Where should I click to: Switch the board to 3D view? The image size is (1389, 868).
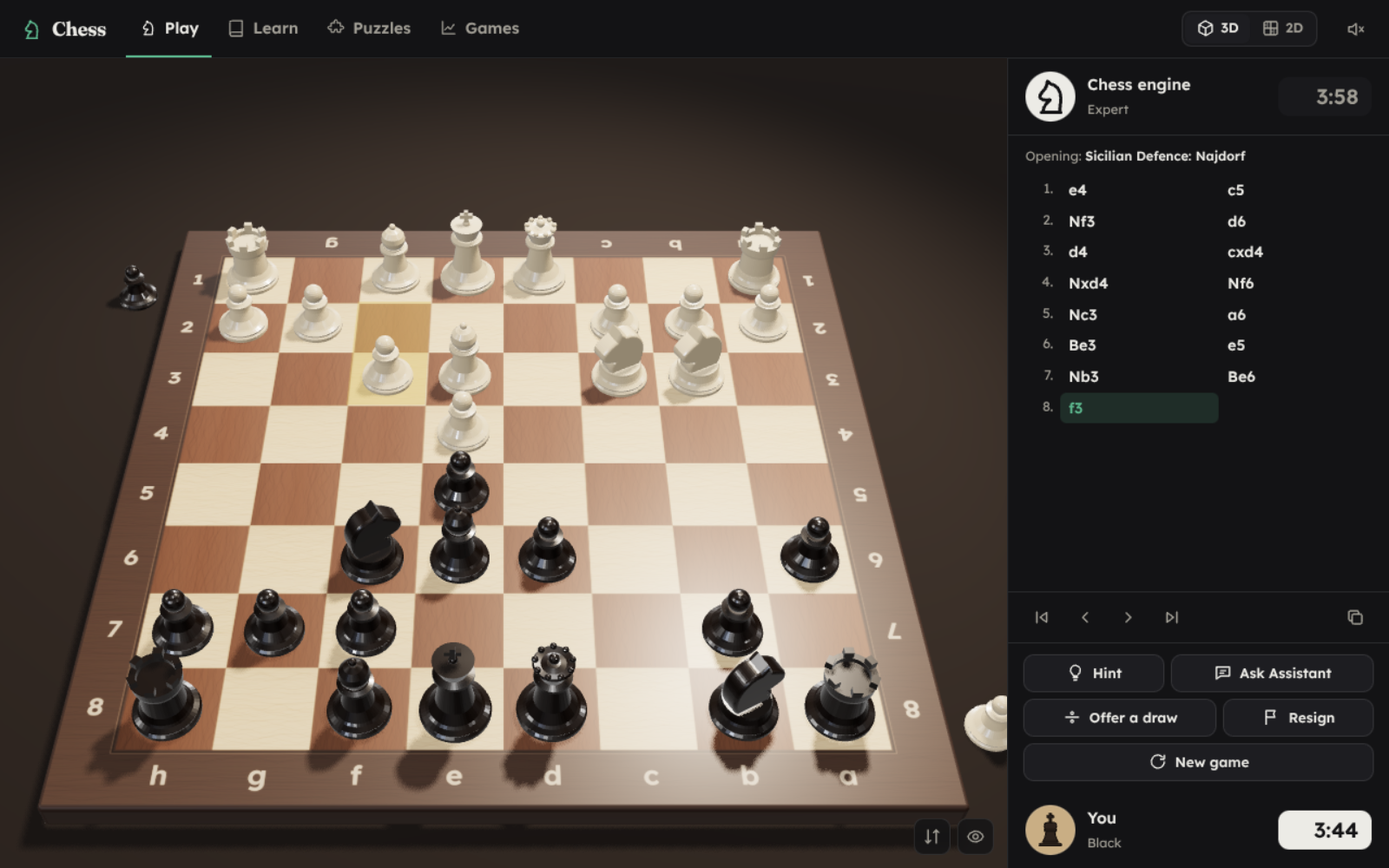pyautogui.click(x=1218, y=29)
